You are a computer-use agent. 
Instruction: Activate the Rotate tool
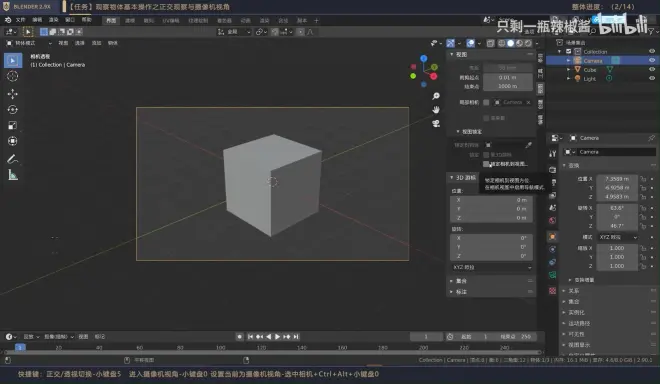[13, 110]
